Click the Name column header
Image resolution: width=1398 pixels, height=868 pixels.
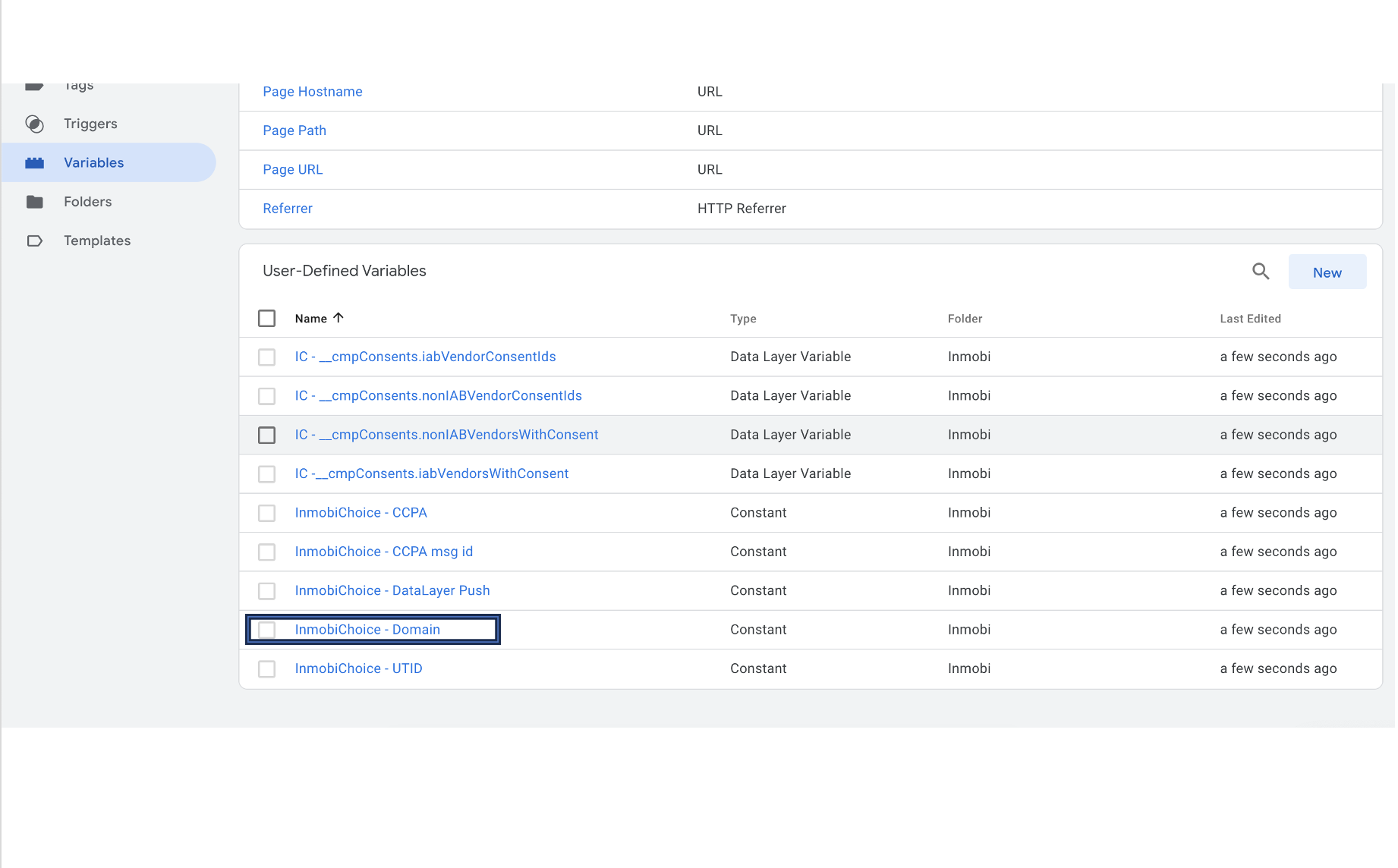coord(311,319)
